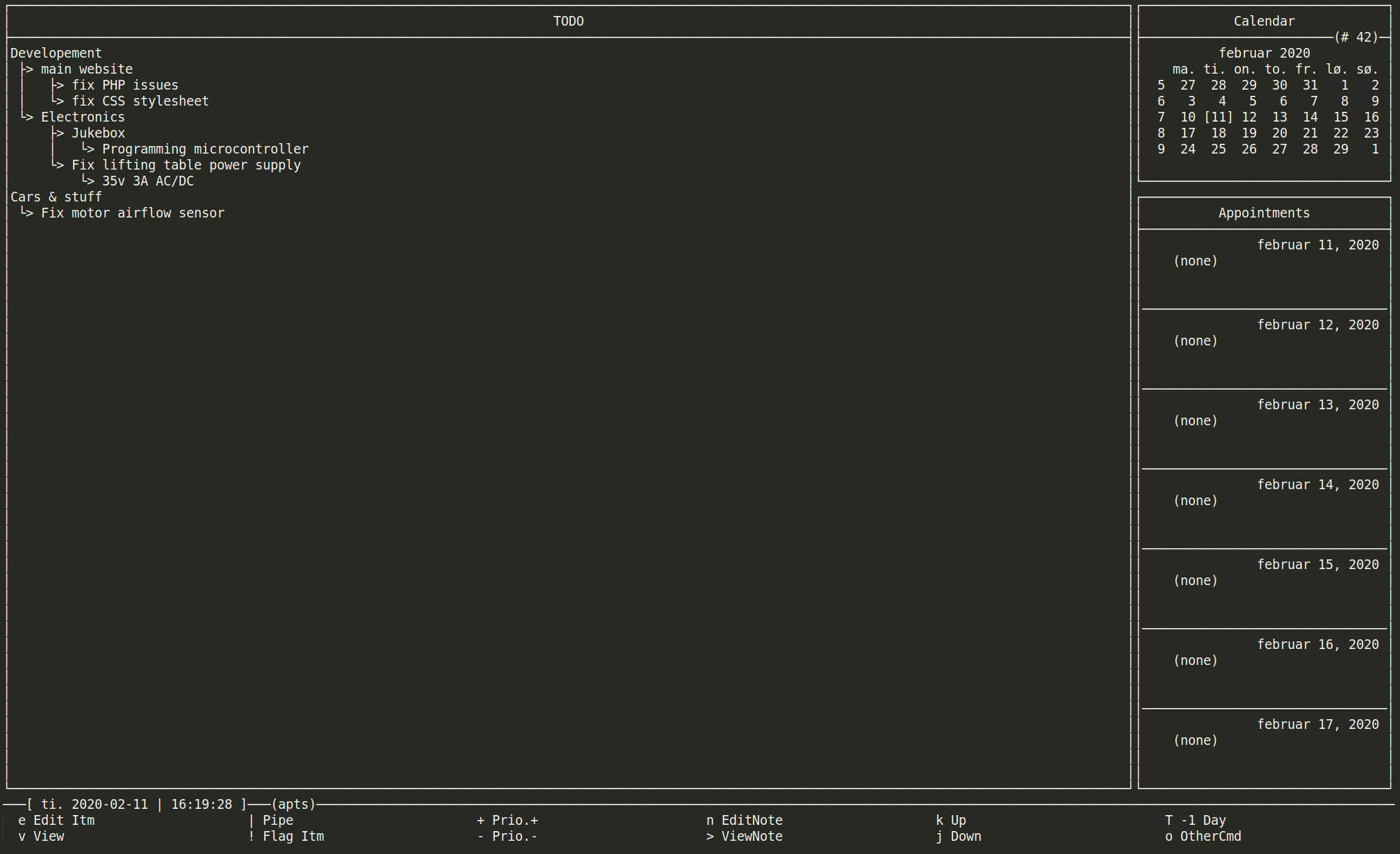Raise item priority with Prio.+
The height and width of the screenshot is (854, 1400).
[509, 820]
